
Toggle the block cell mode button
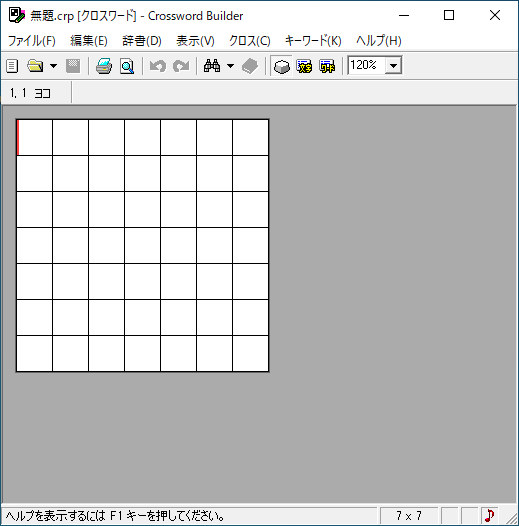click(x=281, y=66)
